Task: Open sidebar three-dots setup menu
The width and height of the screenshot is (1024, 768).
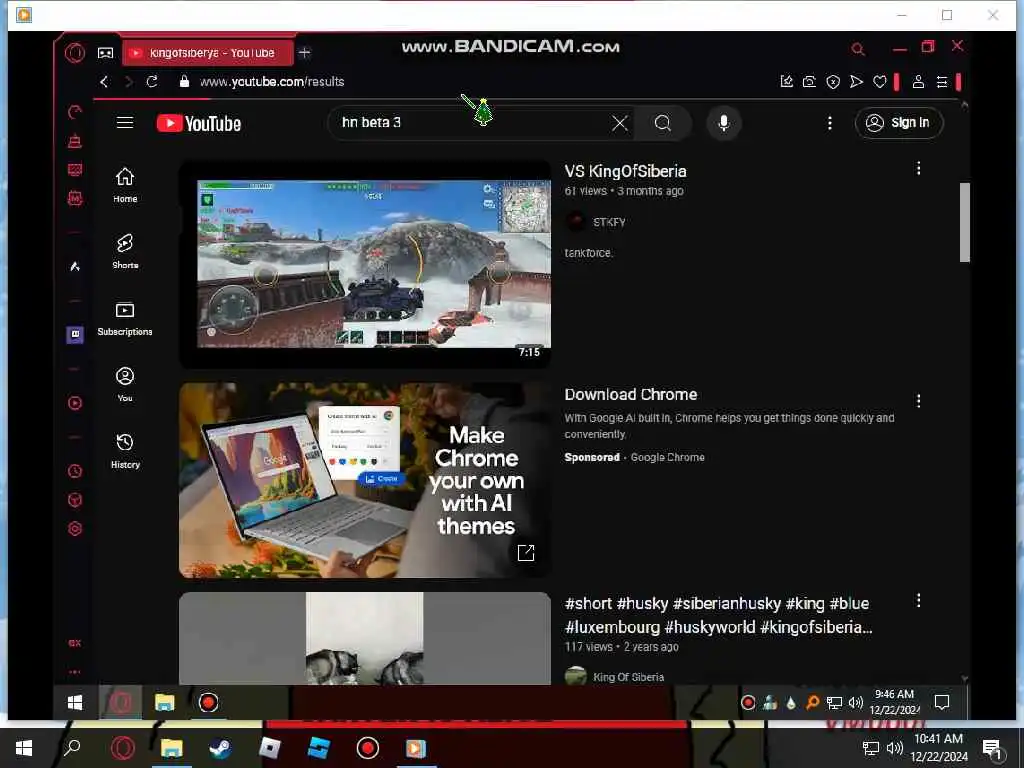Action: pyautogui.click(x=75, y=671)
